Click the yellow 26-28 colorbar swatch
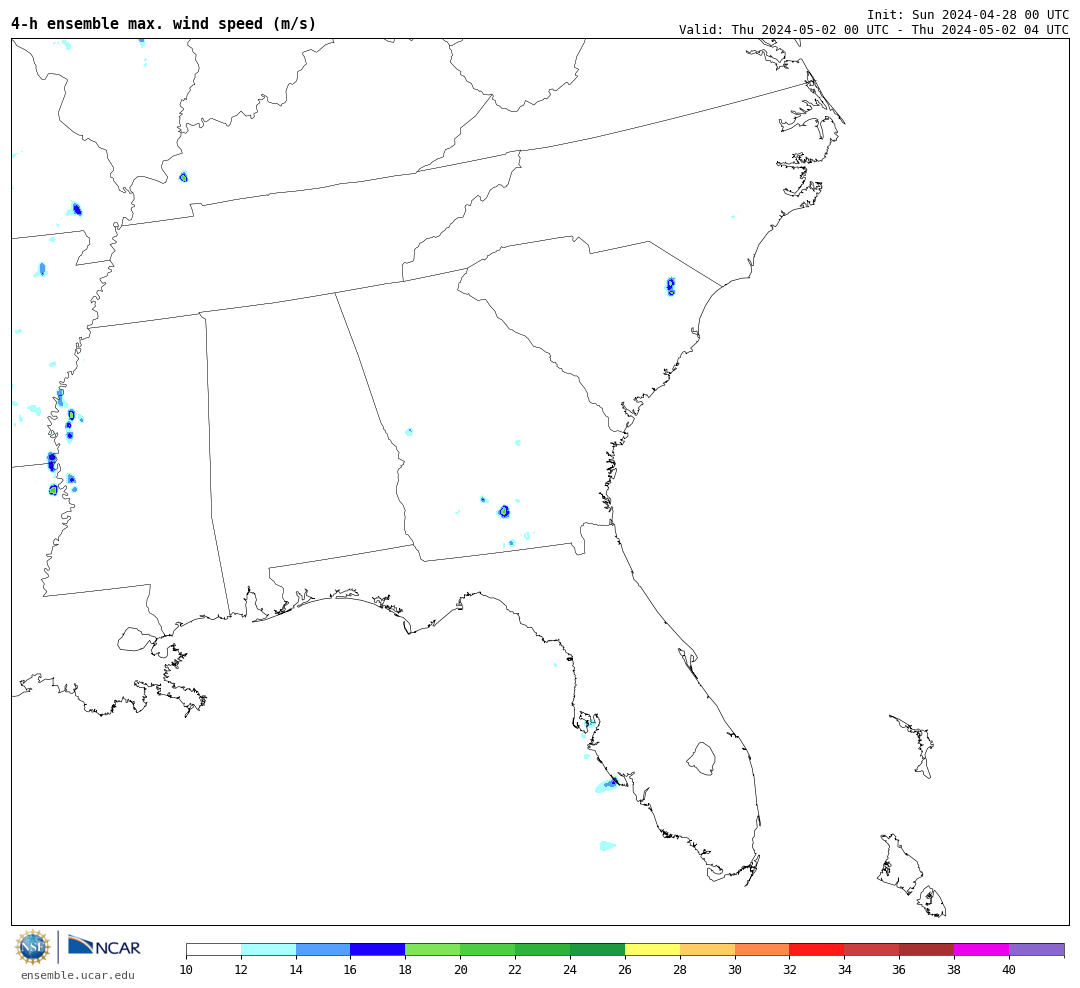1080x988 pixels. pyautogui.click(x=652, y=949)
